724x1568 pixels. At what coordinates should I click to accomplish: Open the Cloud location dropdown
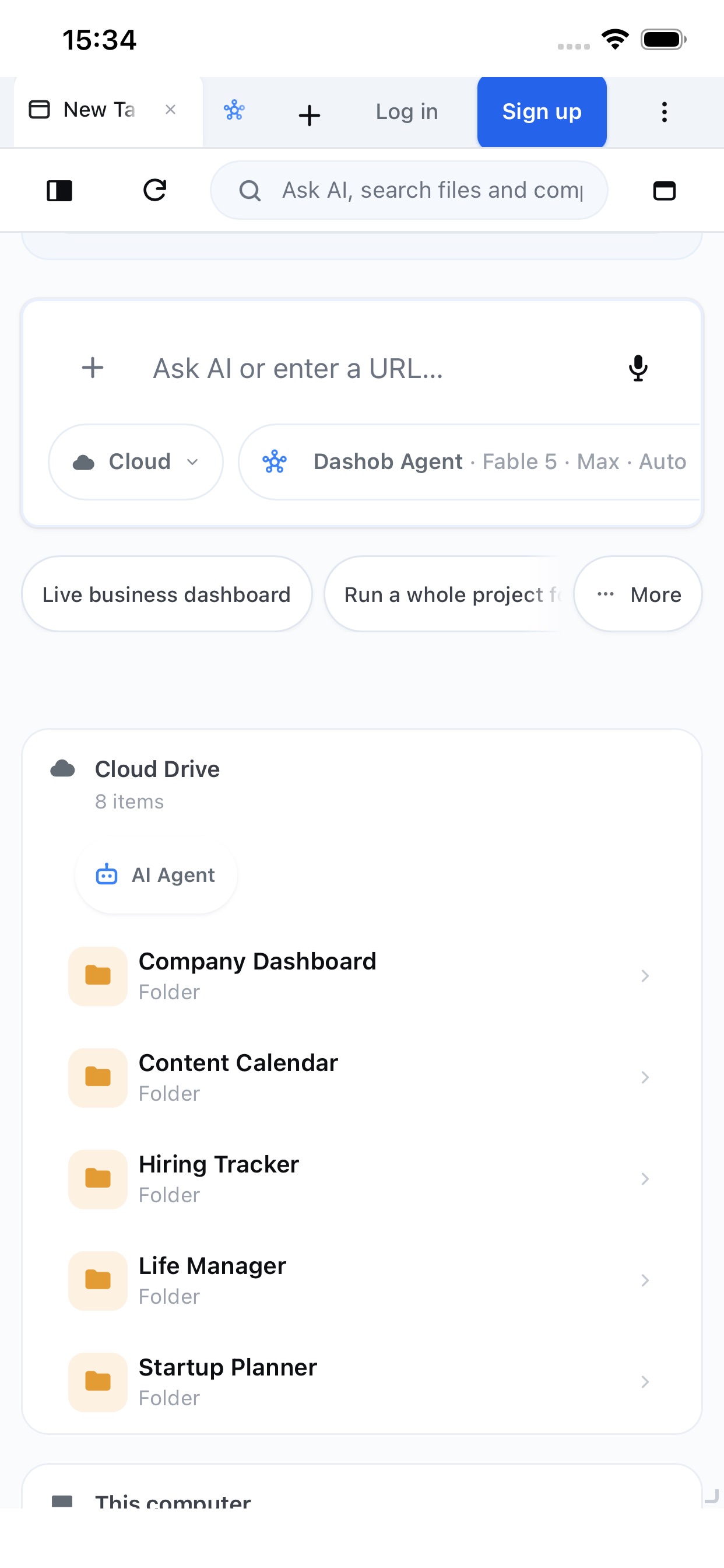pyautogui.click(x=136, y=462)
